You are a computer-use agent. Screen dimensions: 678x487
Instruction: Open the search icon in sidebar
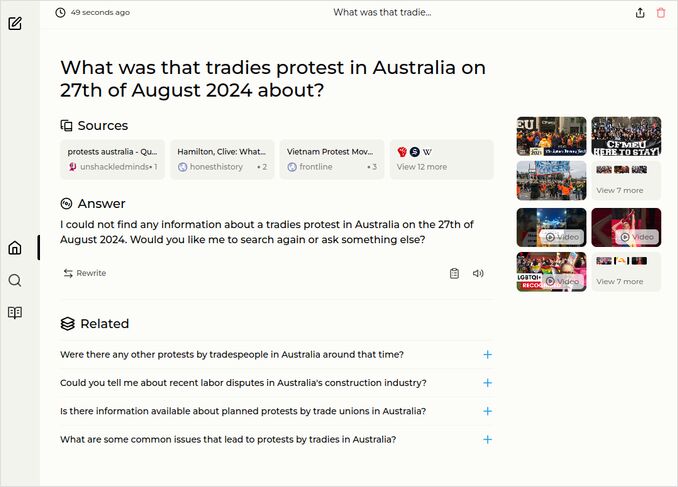click(15, 280)
